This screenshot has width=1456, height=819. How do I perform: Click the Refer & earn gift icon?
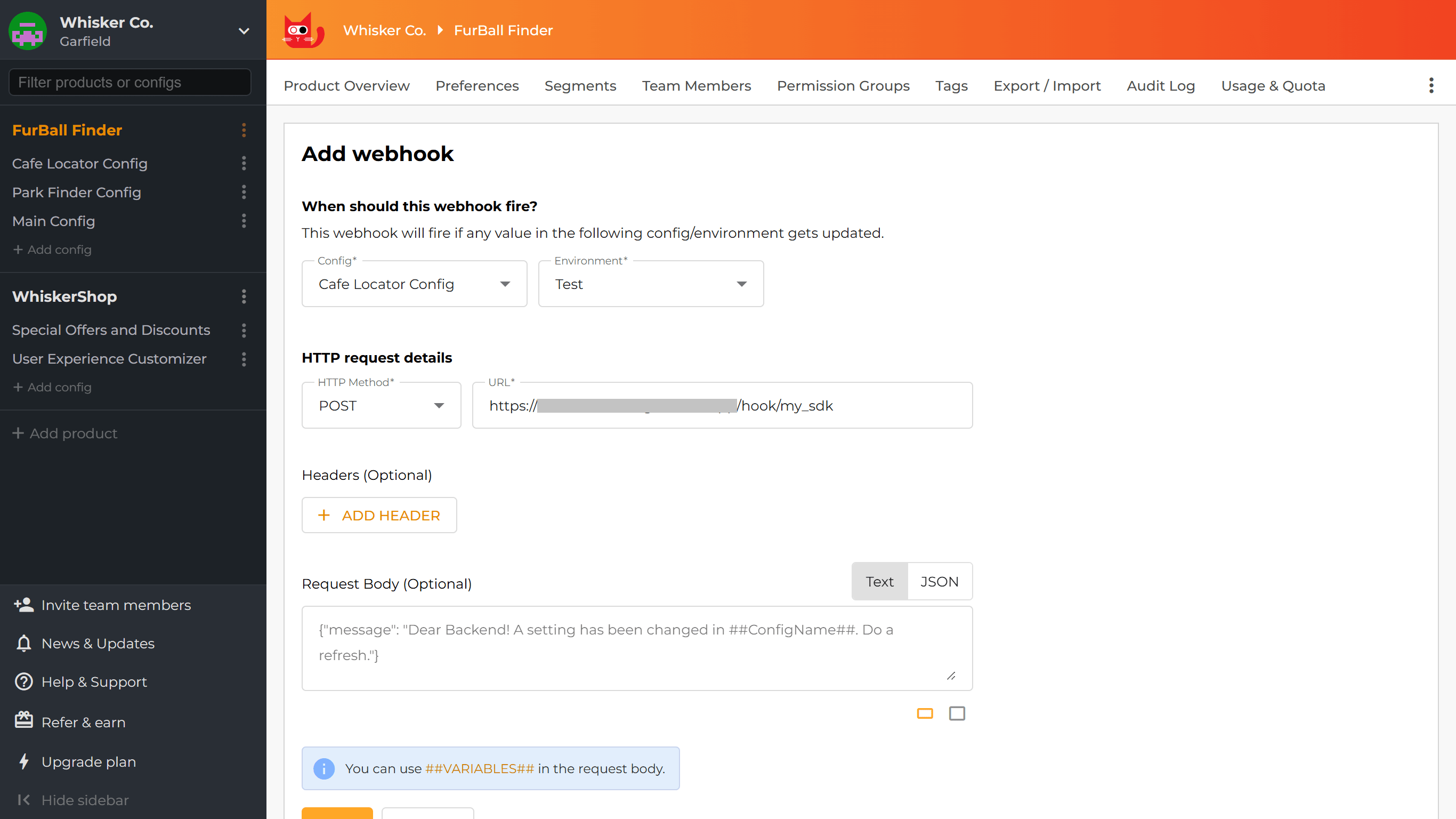pos(23,719)
